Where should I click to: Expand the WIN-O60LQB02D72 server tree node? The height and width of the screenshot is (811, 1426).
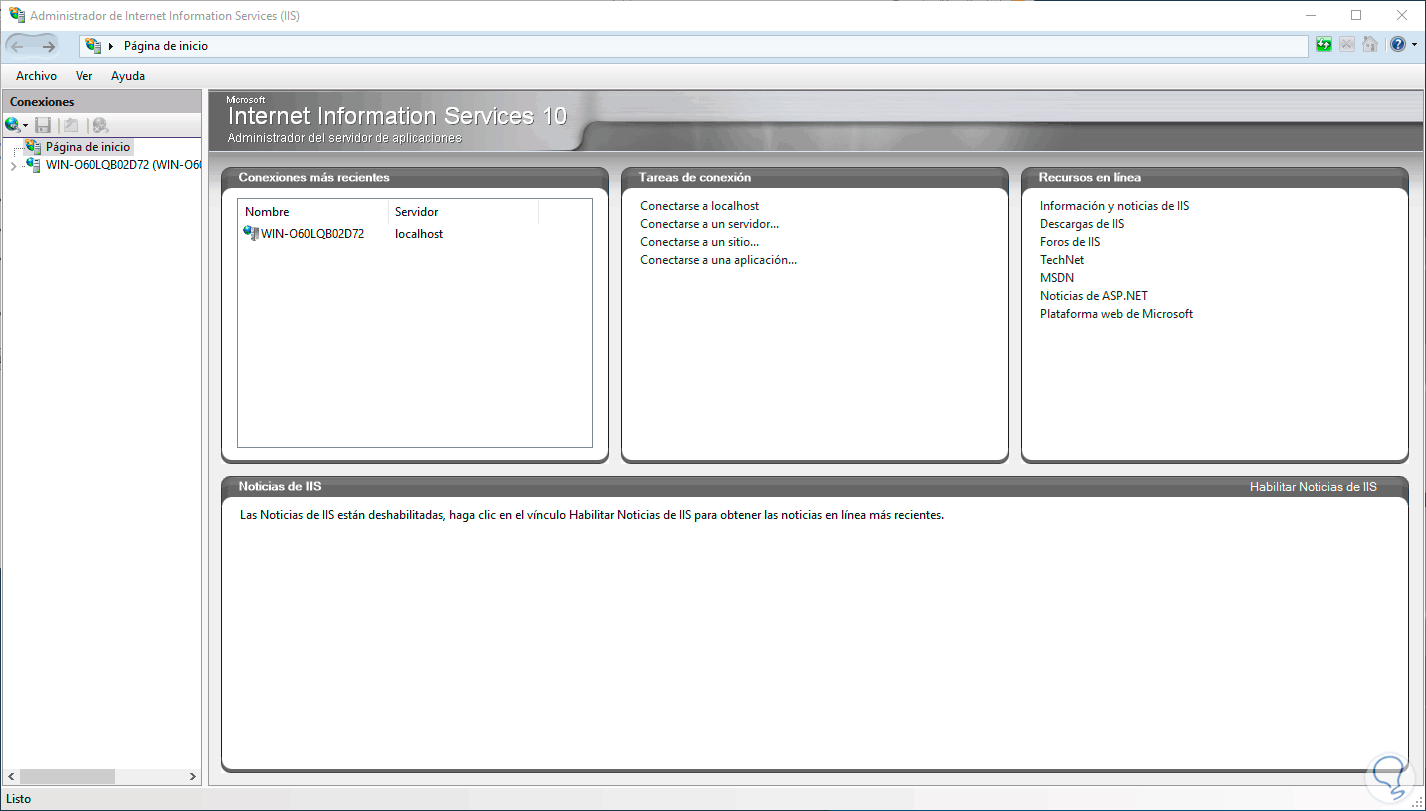click(13, 166)
